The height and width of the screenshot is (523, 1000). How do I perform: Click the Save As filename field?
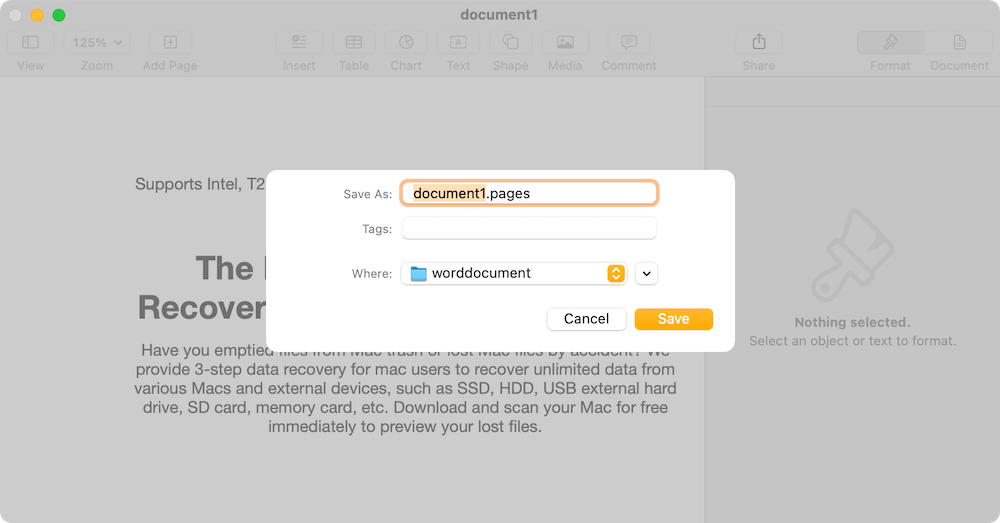[x=529, y=193]
